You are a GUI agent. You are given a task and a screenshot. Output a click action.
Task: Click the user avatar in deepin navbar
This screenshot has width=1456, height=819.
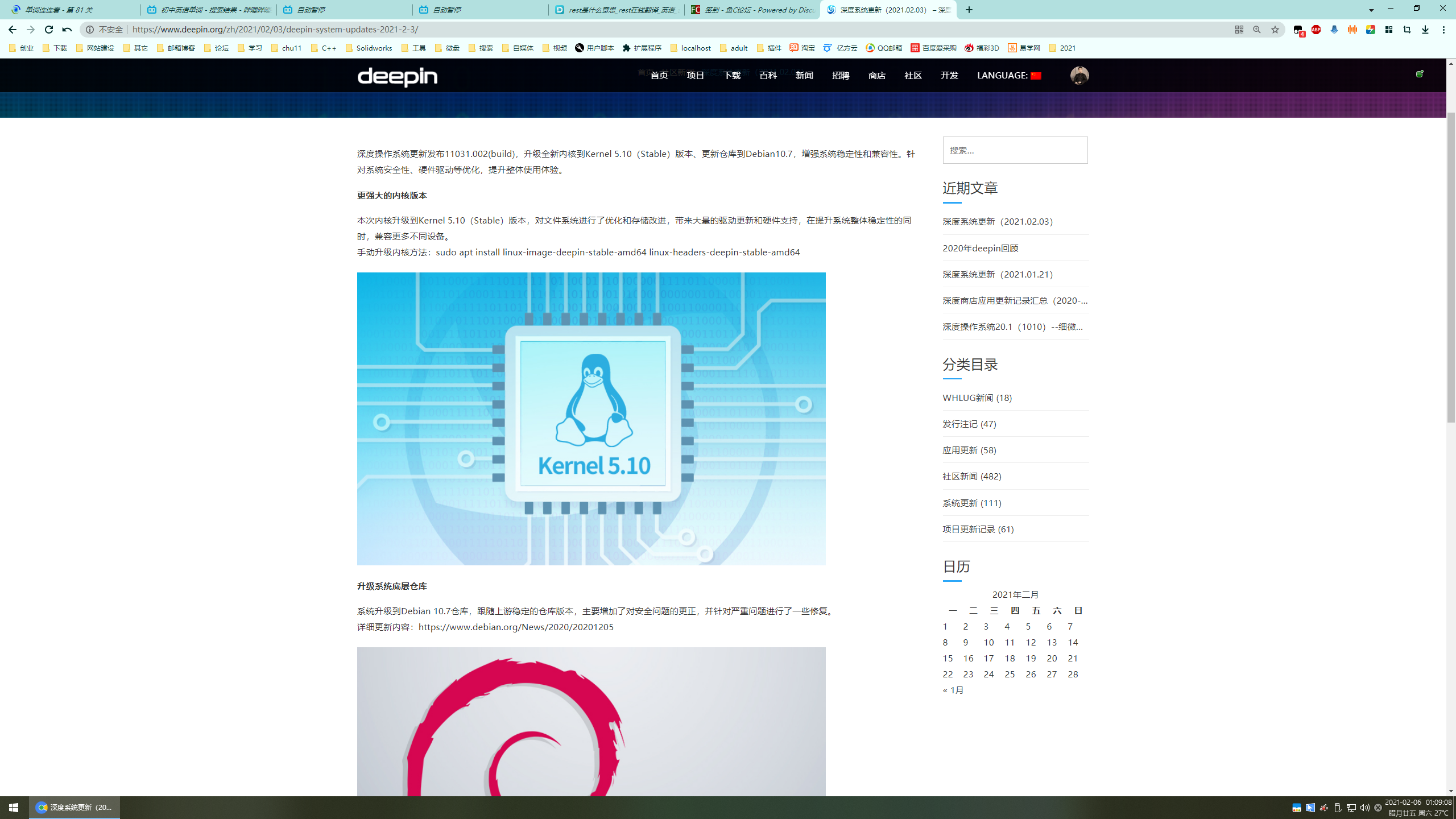click(x=1079, y=76)
